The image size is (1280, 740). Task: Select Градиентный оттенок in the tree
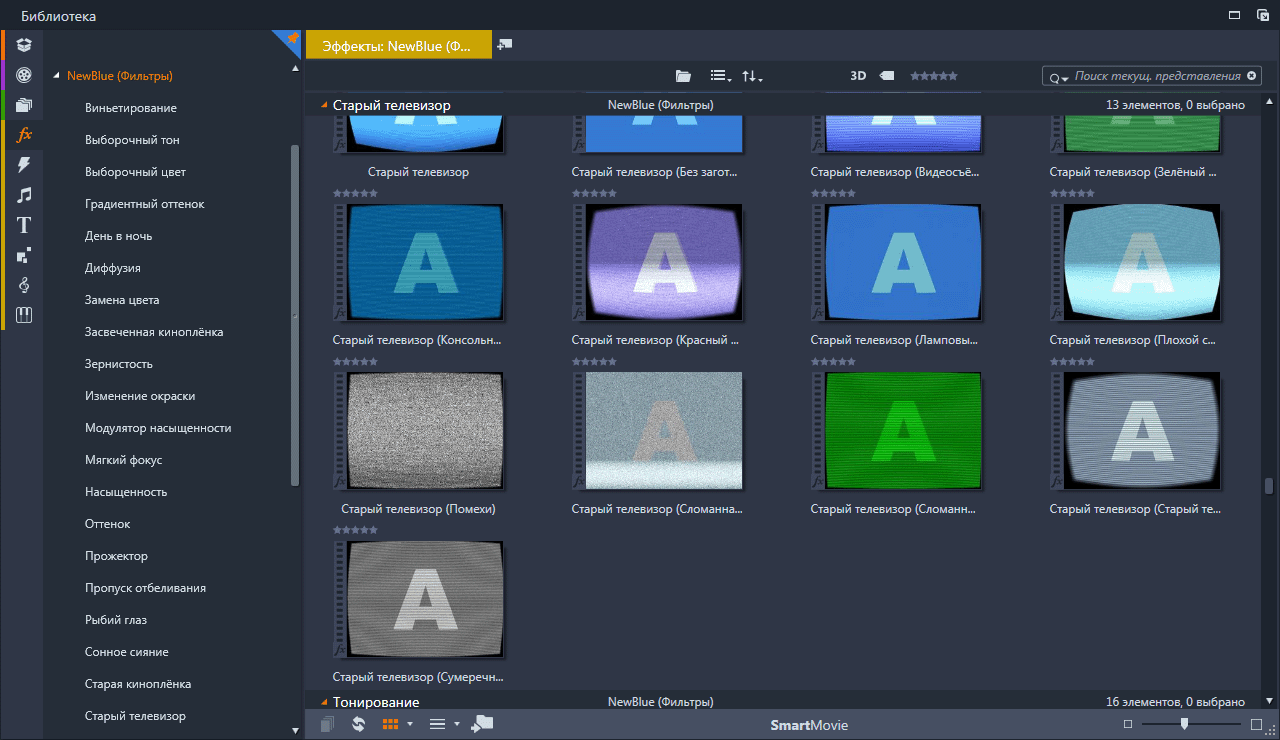145,204
